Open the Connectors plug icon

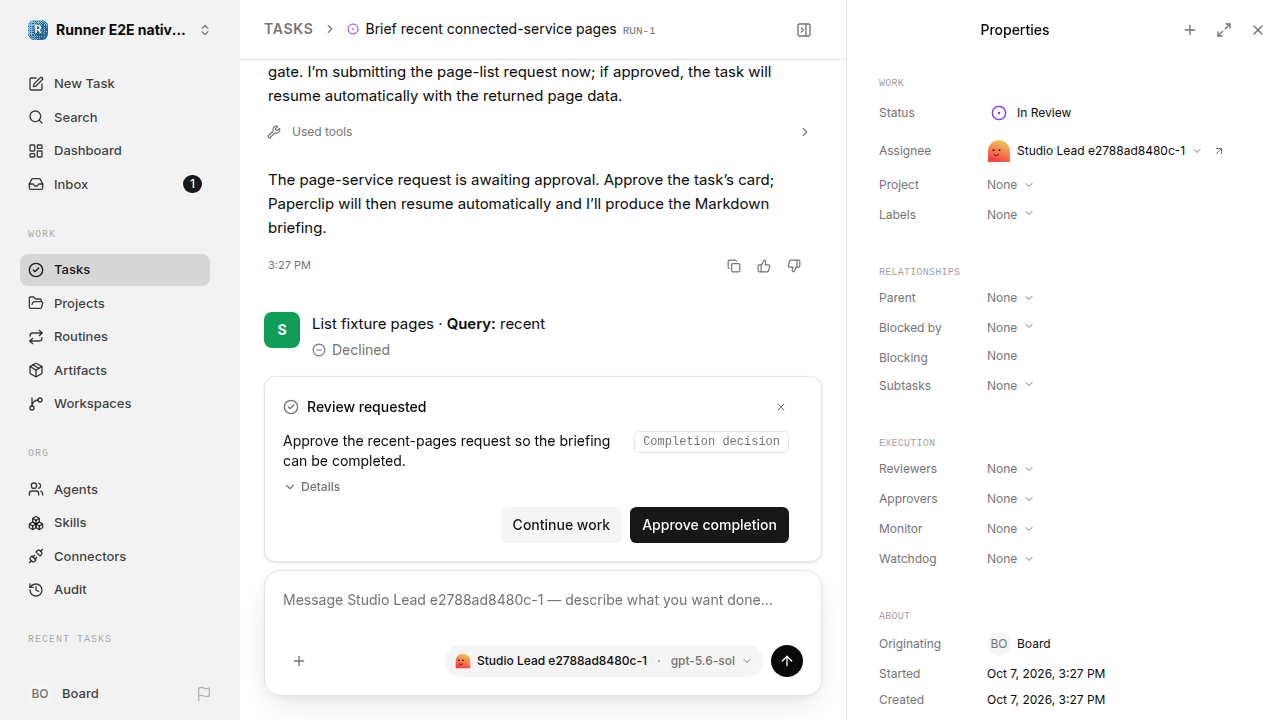[36, 556]
